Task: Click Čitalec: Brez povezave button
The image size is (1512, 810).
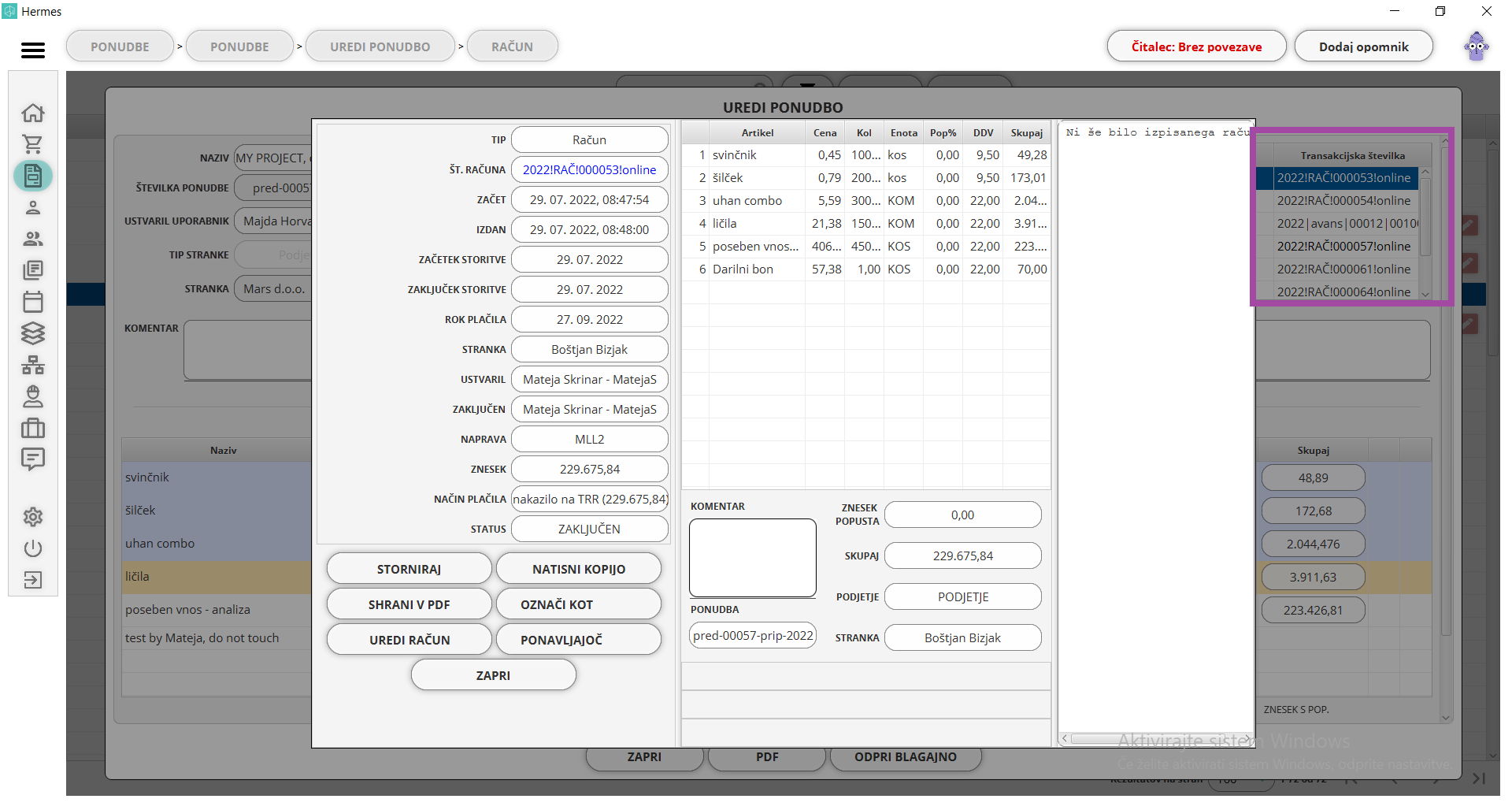Action: pos(1196,46)
